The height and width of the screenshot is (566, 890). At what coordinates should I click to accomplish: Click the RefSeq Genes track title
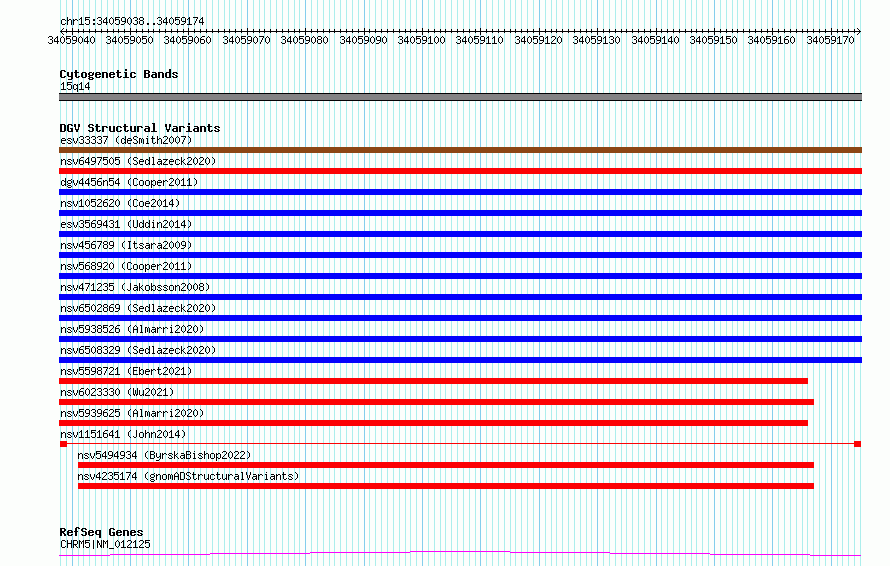(x=101, y=532)
